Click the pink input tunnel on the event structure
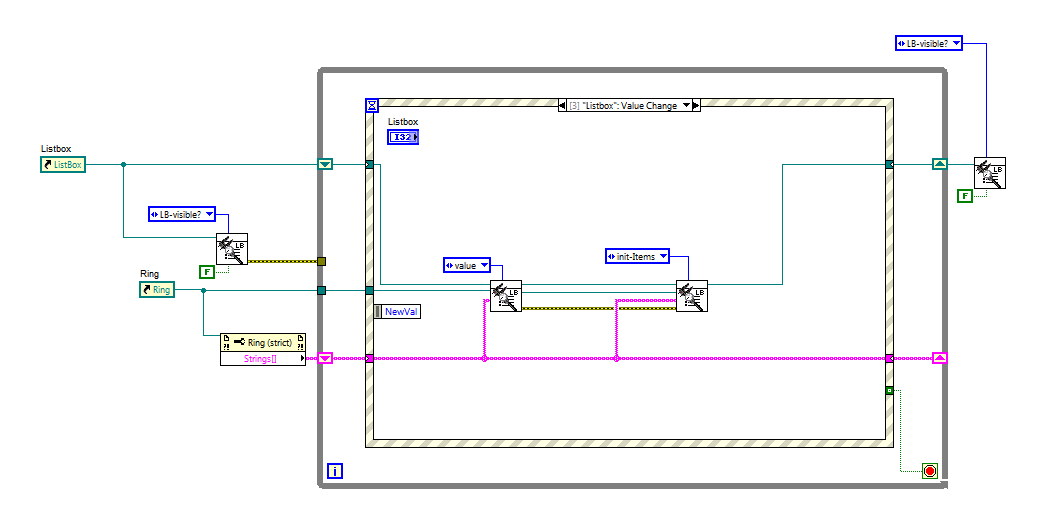The height and width of the screenshot is (531, 1040). pyautogui.click(x=369, y=359)
